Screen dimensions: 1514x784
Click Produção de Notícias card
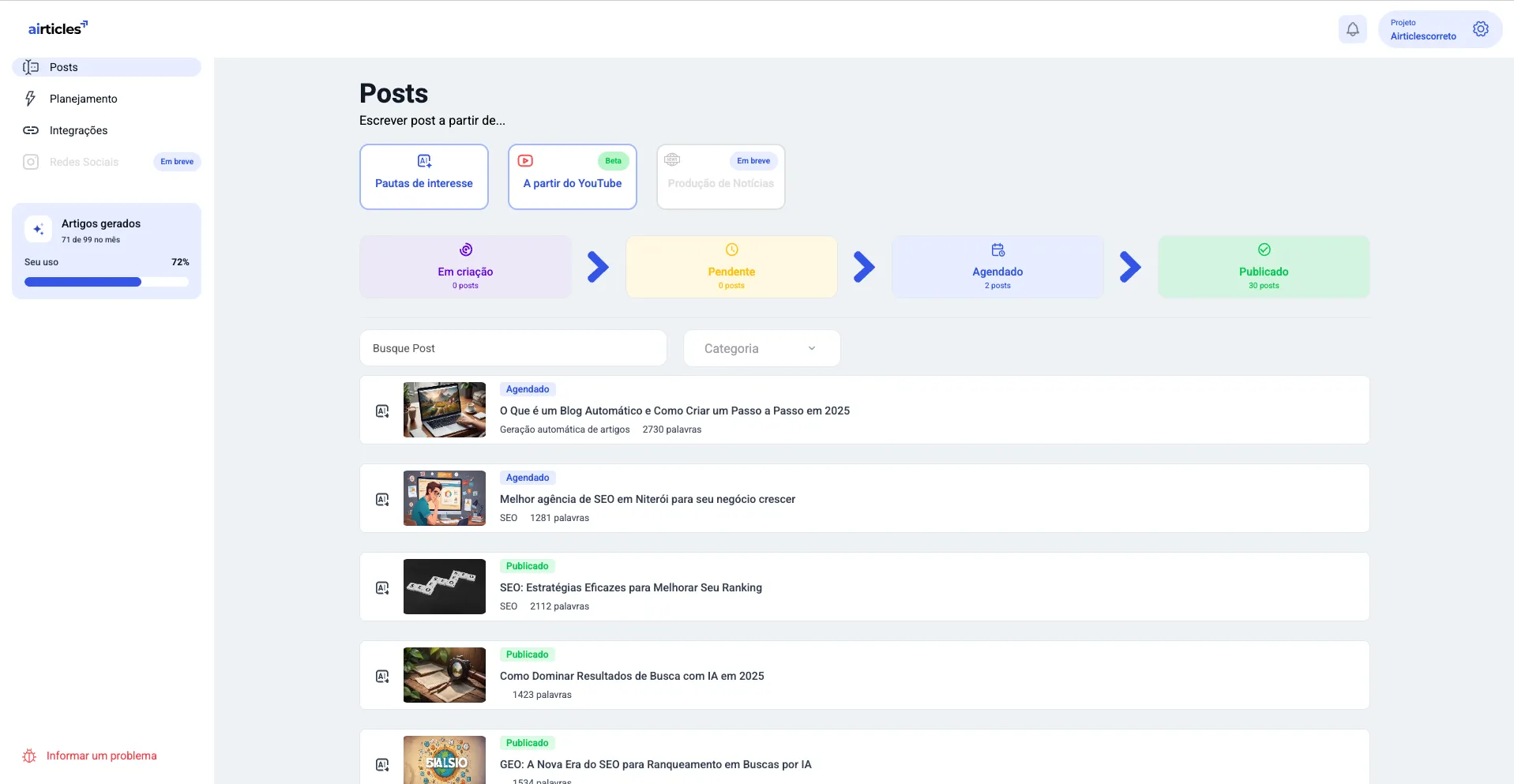(x=721, y=177)
